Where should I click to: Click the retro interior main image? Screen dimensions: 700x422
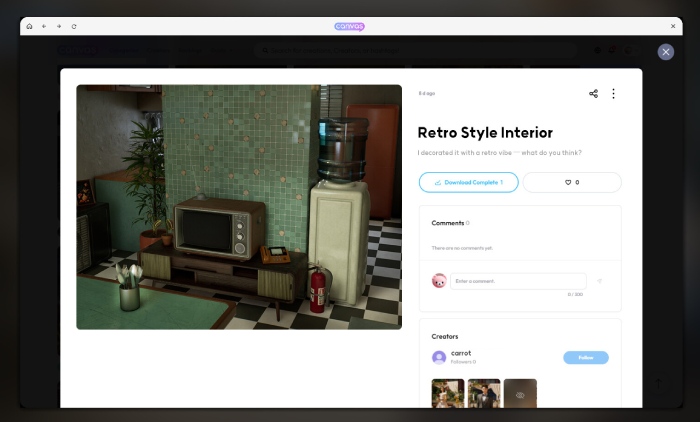(239, 207)
